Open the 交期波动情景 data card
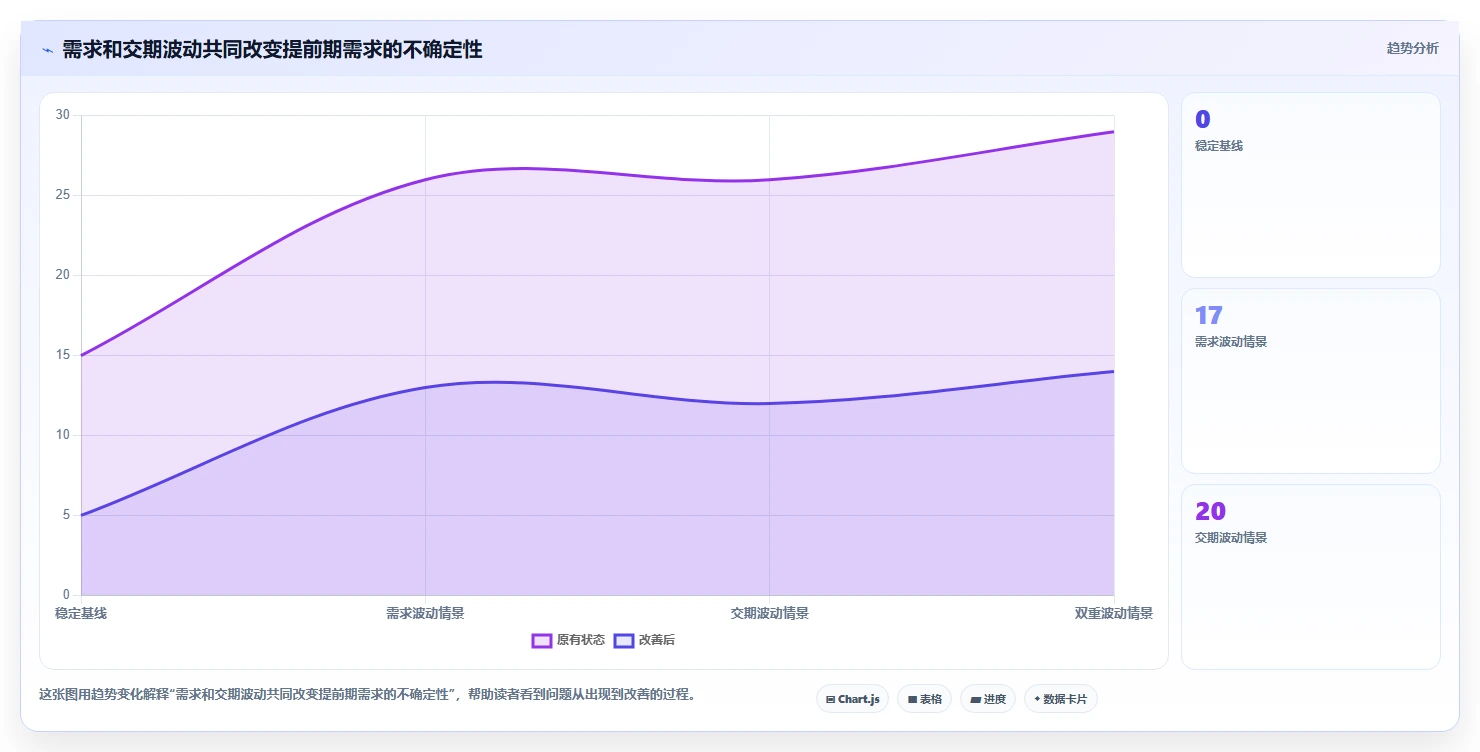Screen dimensions: 1480x752 tap(1311, 577)
